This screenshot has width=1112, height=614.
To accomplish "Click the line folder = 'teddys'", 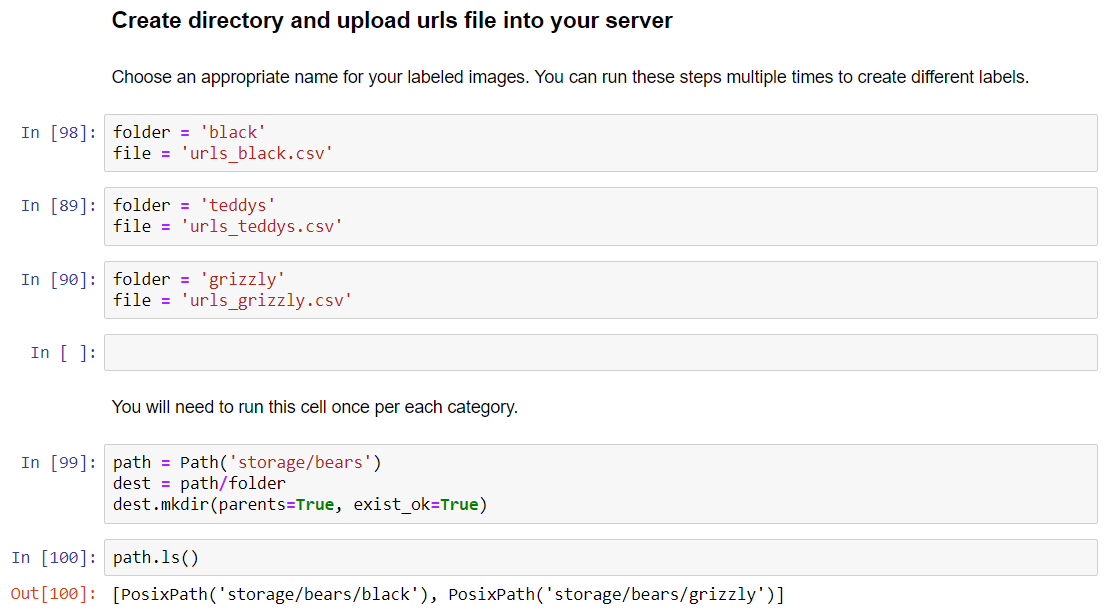I will click(194, 206).
